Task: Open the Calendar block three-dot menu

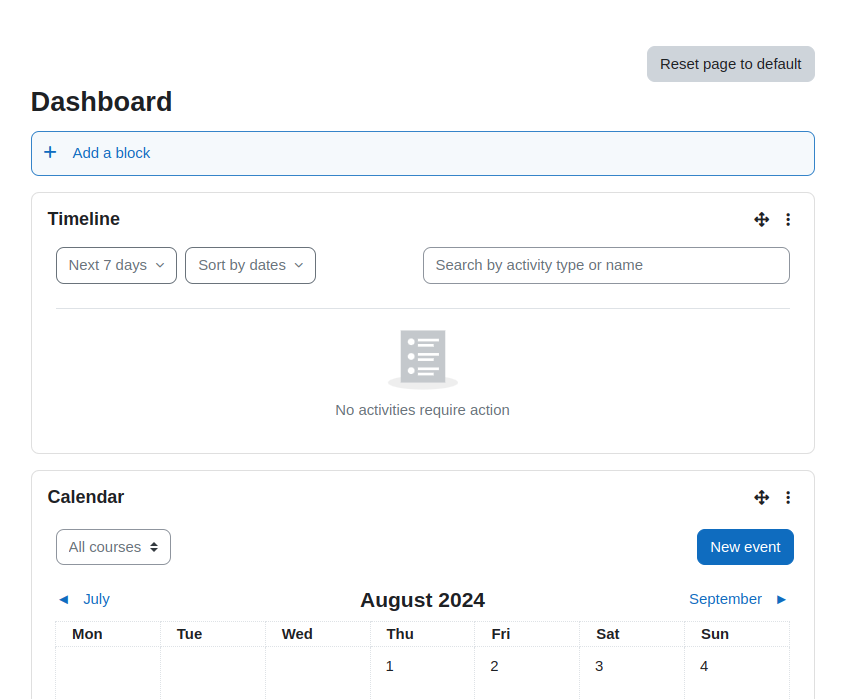Action: coord(788,497)
